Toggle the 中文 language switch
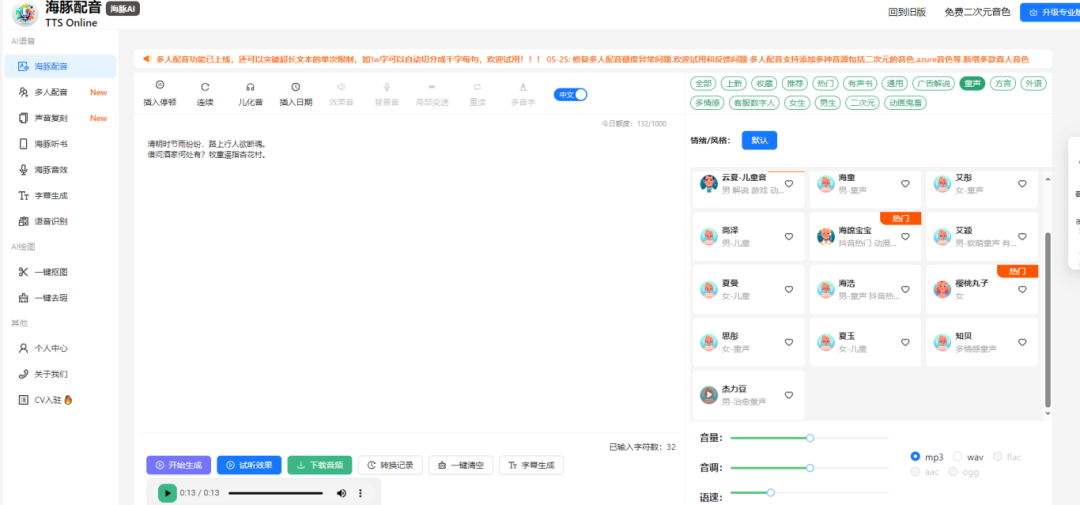Screen dimensions: 1080x505 coord(570,95)
